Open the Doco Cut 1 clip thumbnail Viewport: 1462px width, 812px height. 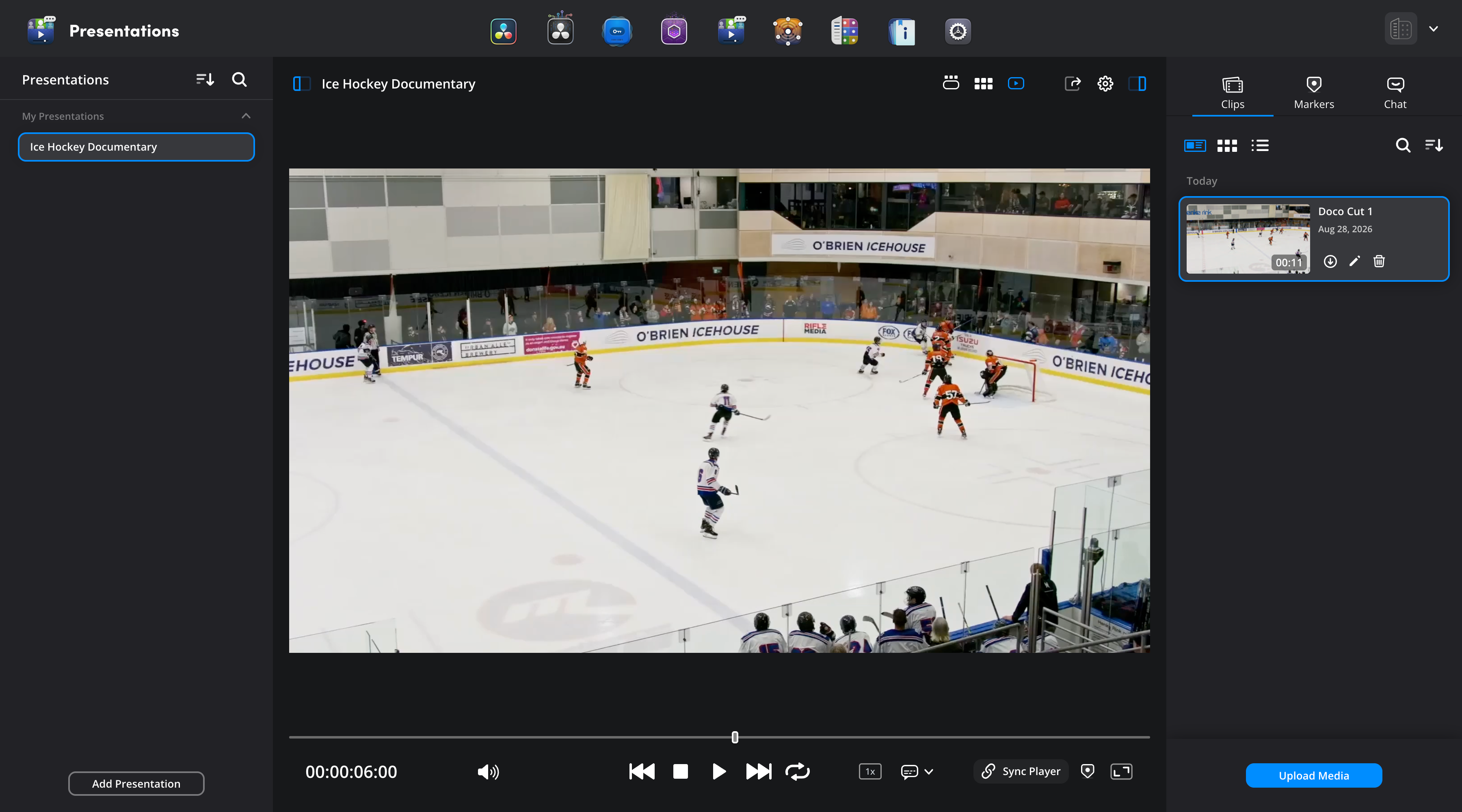[x=1248, y=240]
